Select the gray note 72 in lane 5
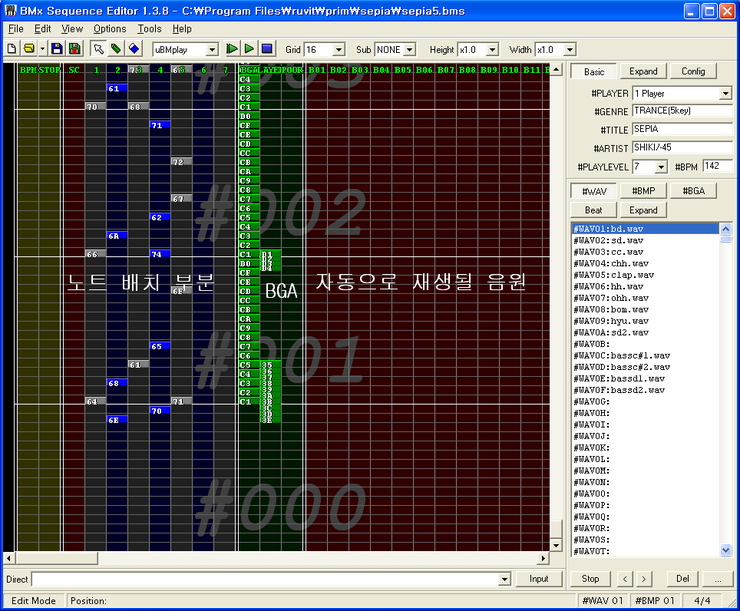 tap(182, 162)
